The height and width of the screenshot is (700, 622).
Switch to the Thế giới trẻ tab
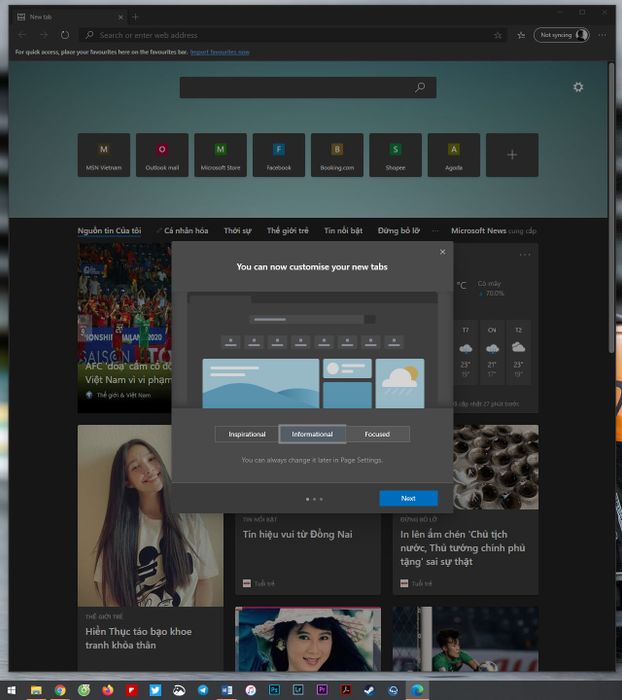point(288,231)
